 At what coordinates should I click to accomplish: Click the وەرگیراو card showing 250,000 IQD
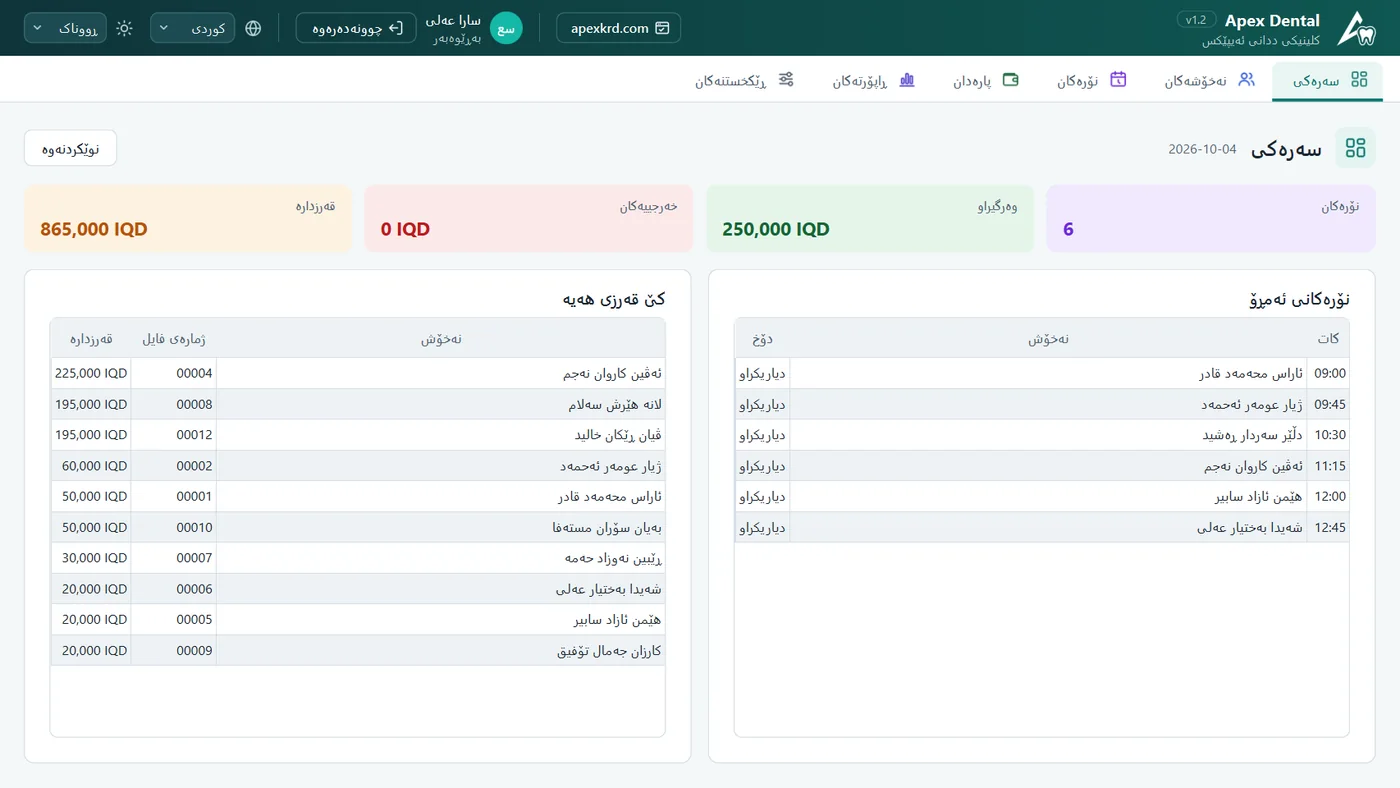pos(870,218)
